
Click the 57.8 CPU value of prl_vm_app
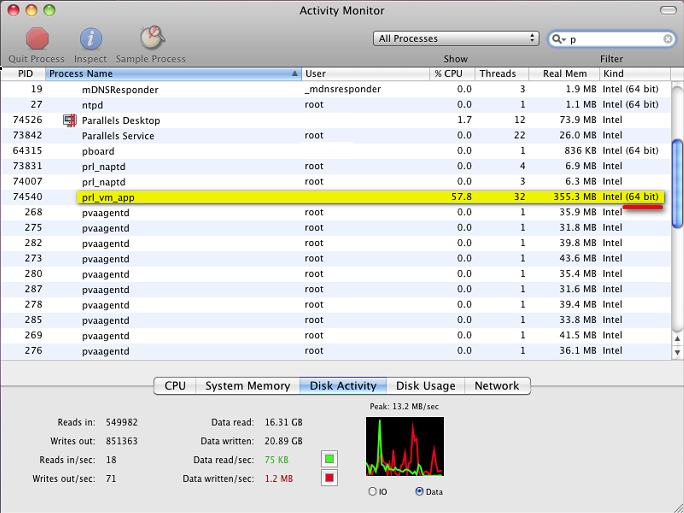point(462,197)
